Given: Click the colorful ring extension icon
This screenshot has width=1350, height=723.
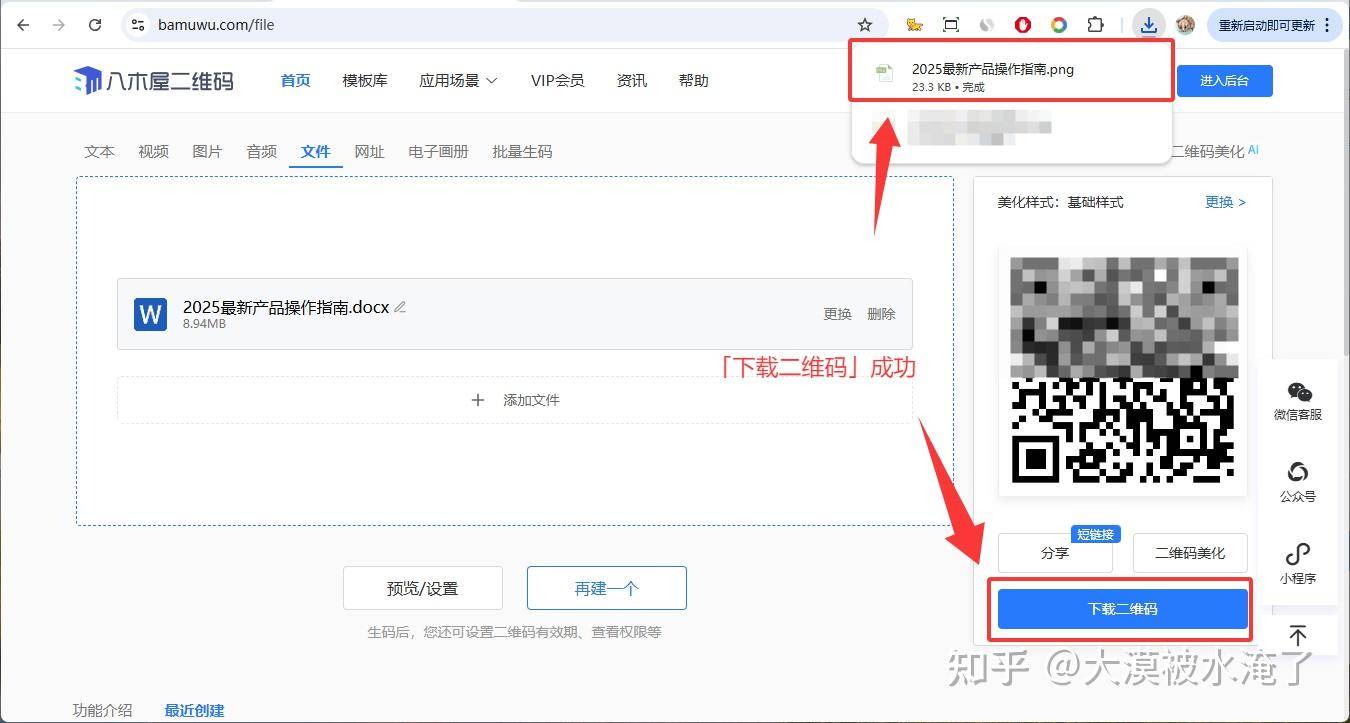Looking at the screenshot, I should (1059, 25).
